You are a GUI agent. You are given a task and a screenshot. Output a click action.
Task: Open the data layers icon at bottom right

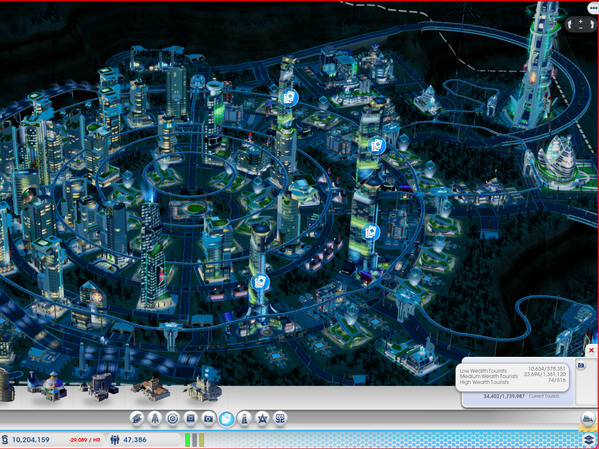[589, 439]
